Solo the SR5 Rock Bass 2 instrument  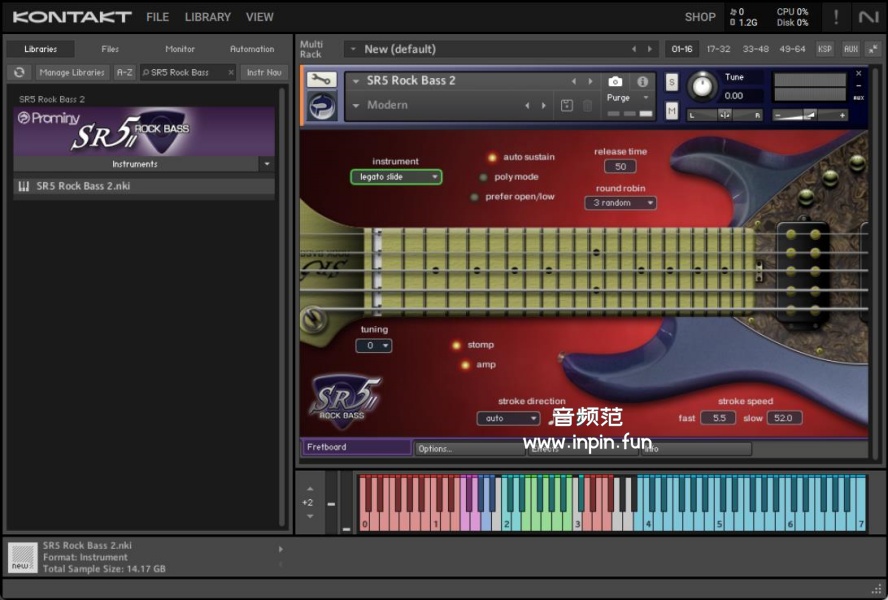pos(671,82)
